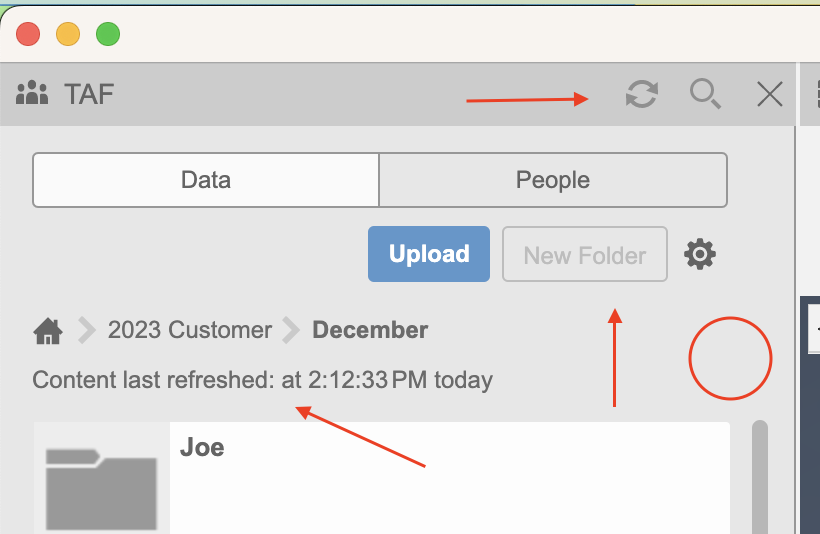Click the vertical scrollbar of file list

[760, 475]
